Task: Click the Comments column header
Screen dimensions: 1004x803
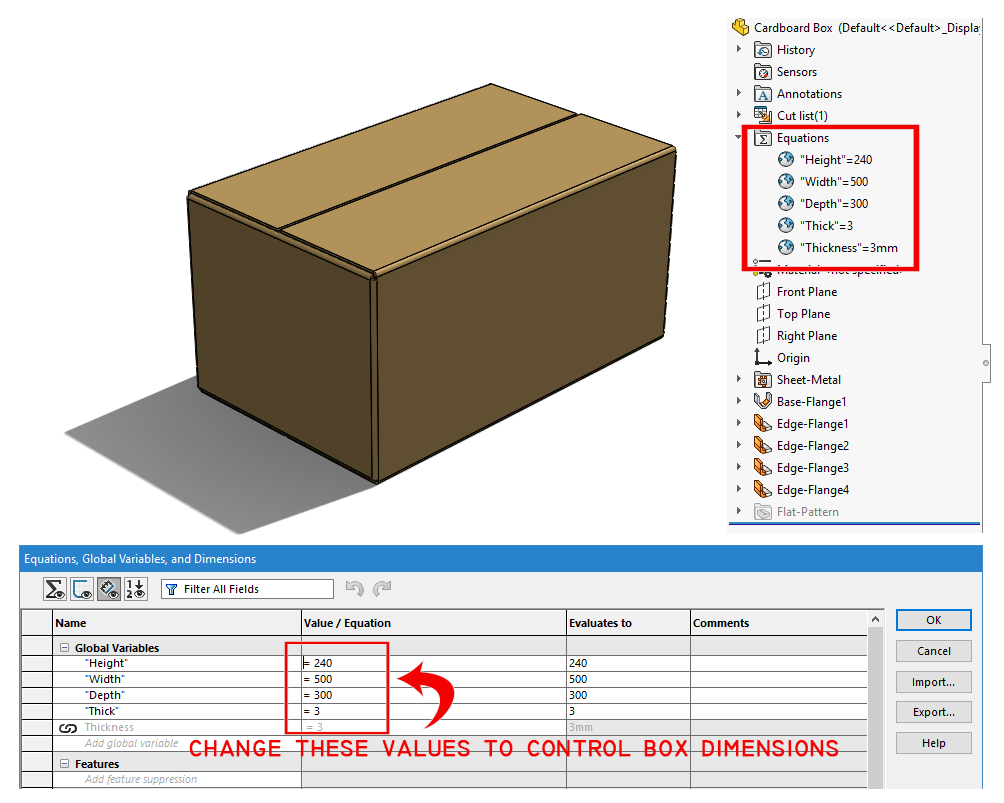Action: pyautogui.click(x=779, y=623)
